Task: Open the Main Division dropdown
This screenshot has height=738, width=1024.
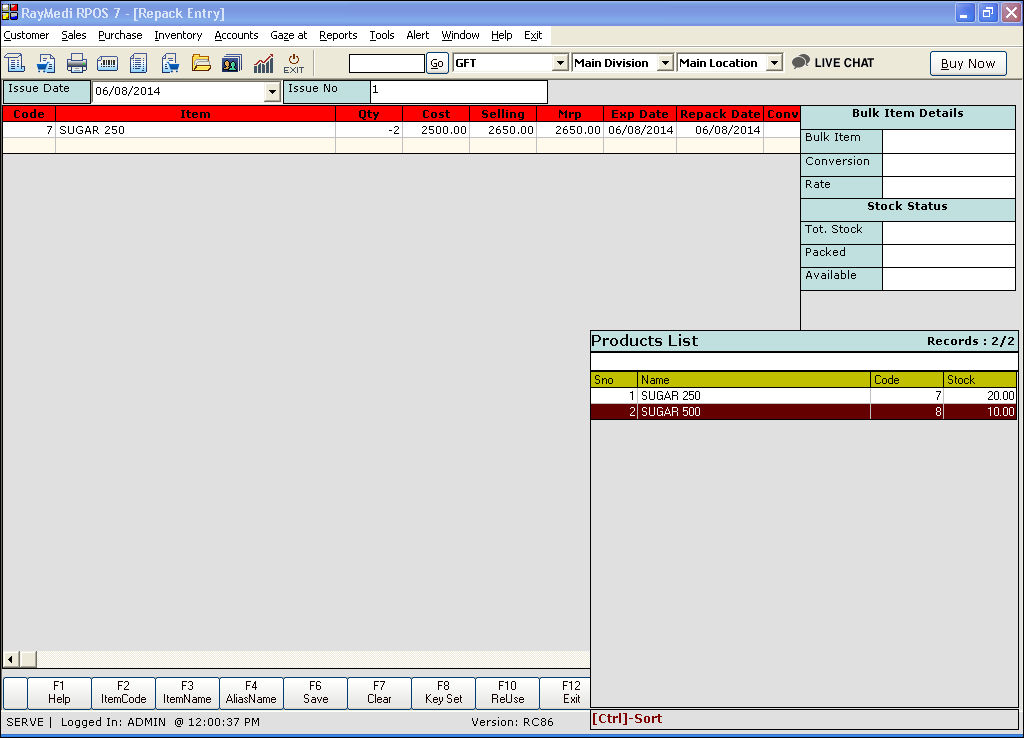Action: [665, 63]
